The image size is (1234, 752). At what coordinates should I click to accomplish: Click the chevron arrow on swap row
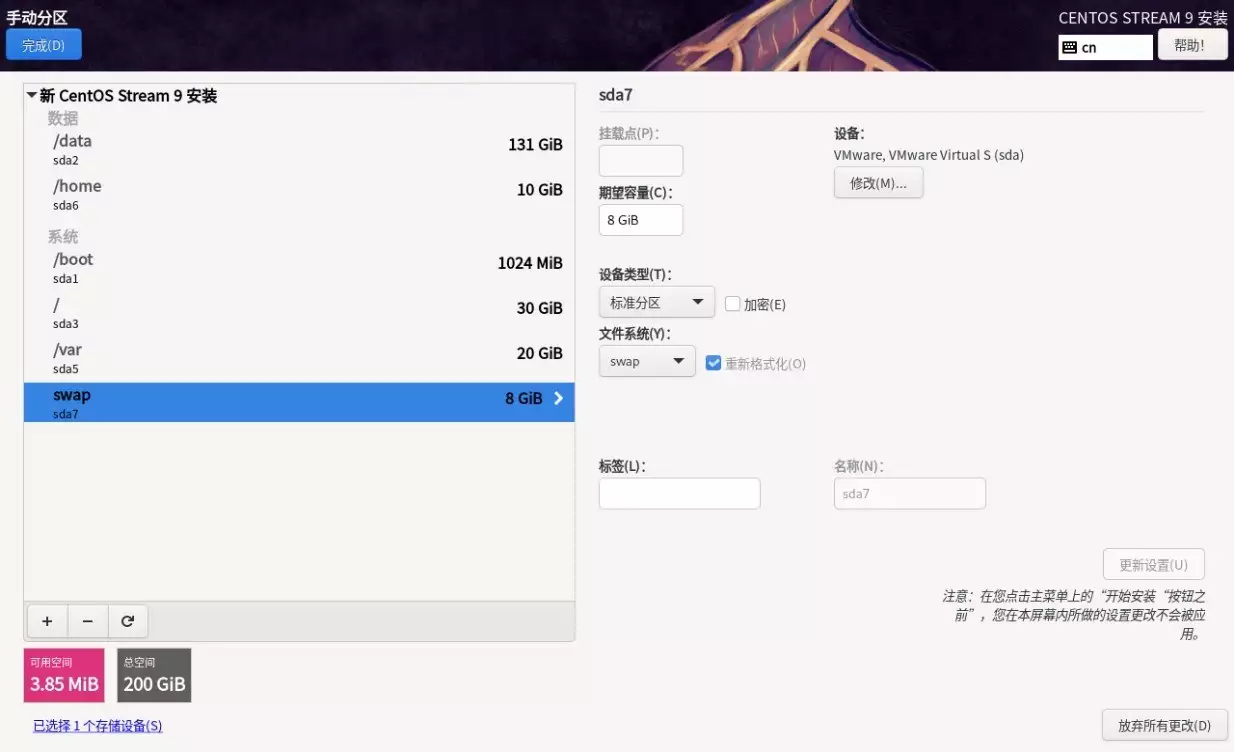pyautogui.click(x=558, y=398)
